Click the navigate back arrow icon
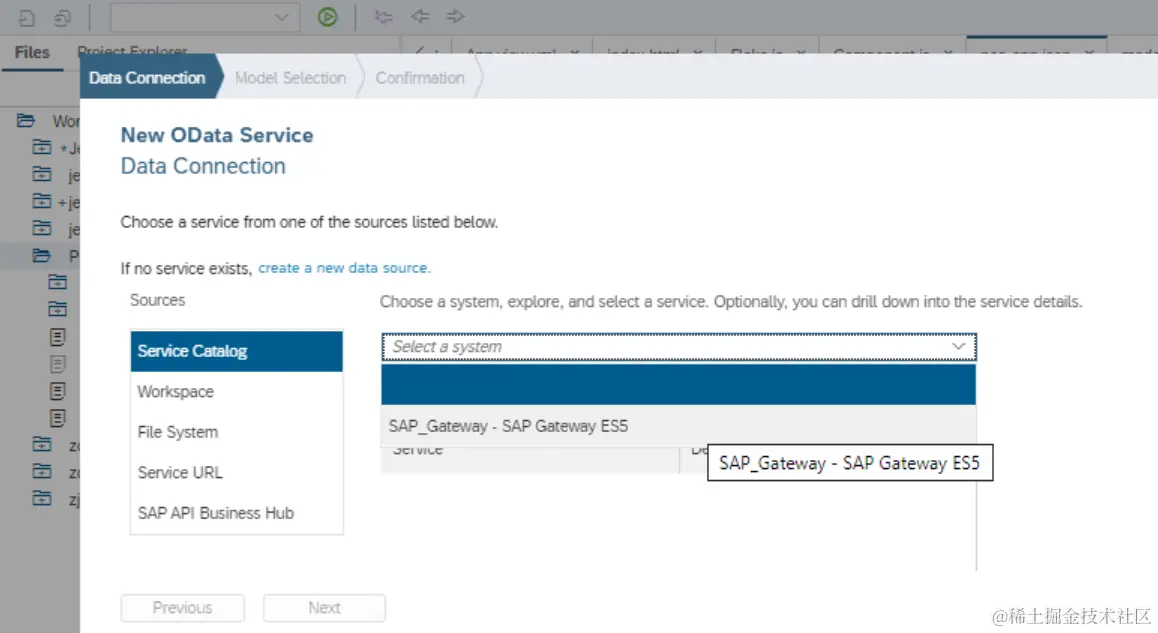 pyautogui.click(x=420, y=17)
